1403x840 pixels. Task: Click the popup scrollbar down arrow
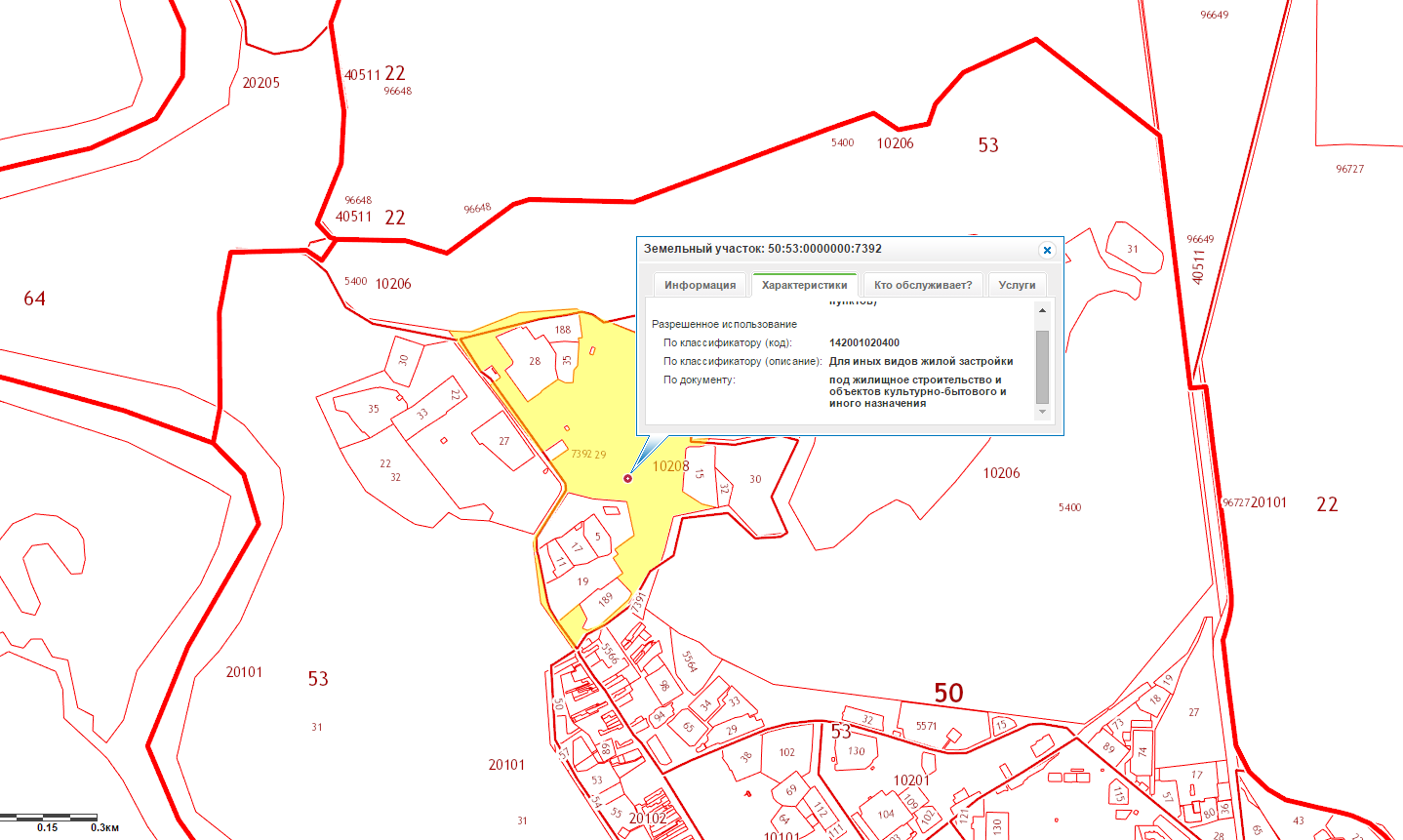(1042, 412)
